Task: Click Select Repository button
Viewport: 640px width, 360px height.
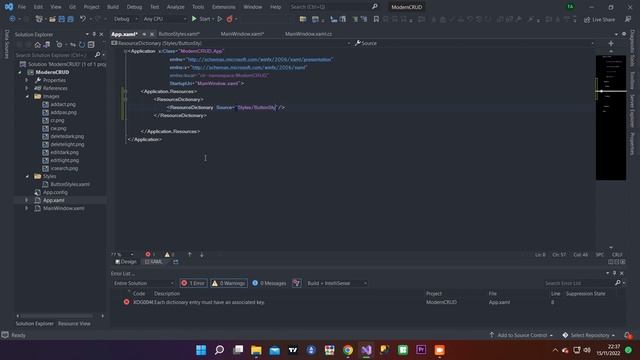Action: pos(589,335)
